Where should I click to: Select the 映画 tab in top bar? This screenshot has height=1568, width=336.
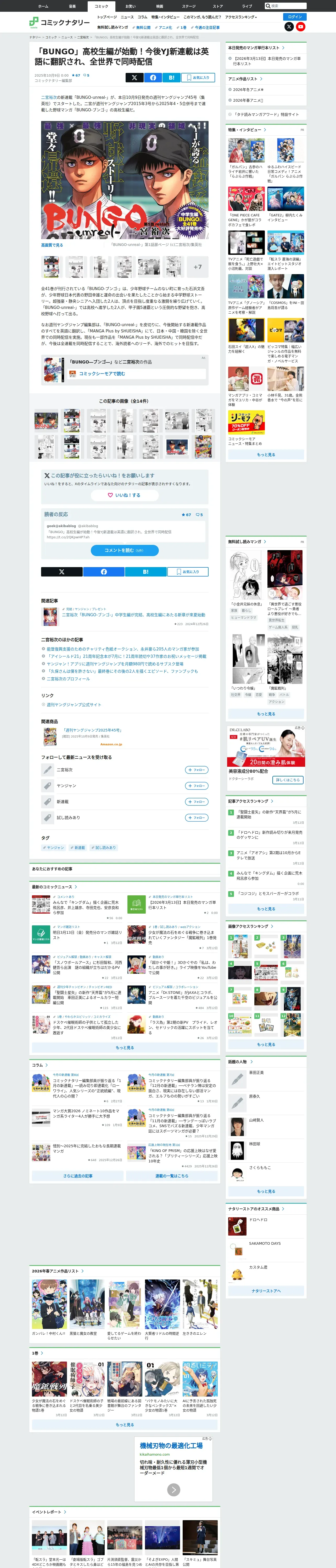(x=160, y=6)
